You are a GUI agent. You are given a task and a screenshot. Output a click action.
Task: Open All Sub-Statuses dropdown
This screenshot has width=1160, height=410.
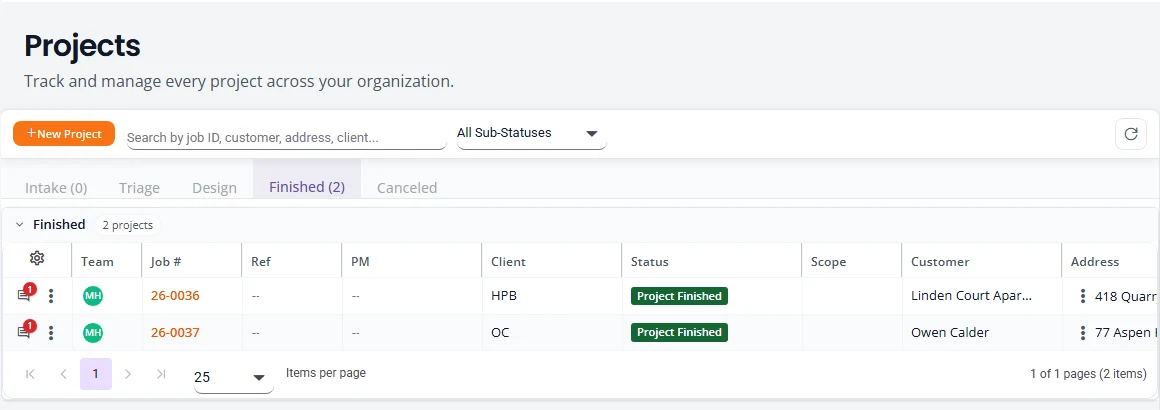[531, 134]
